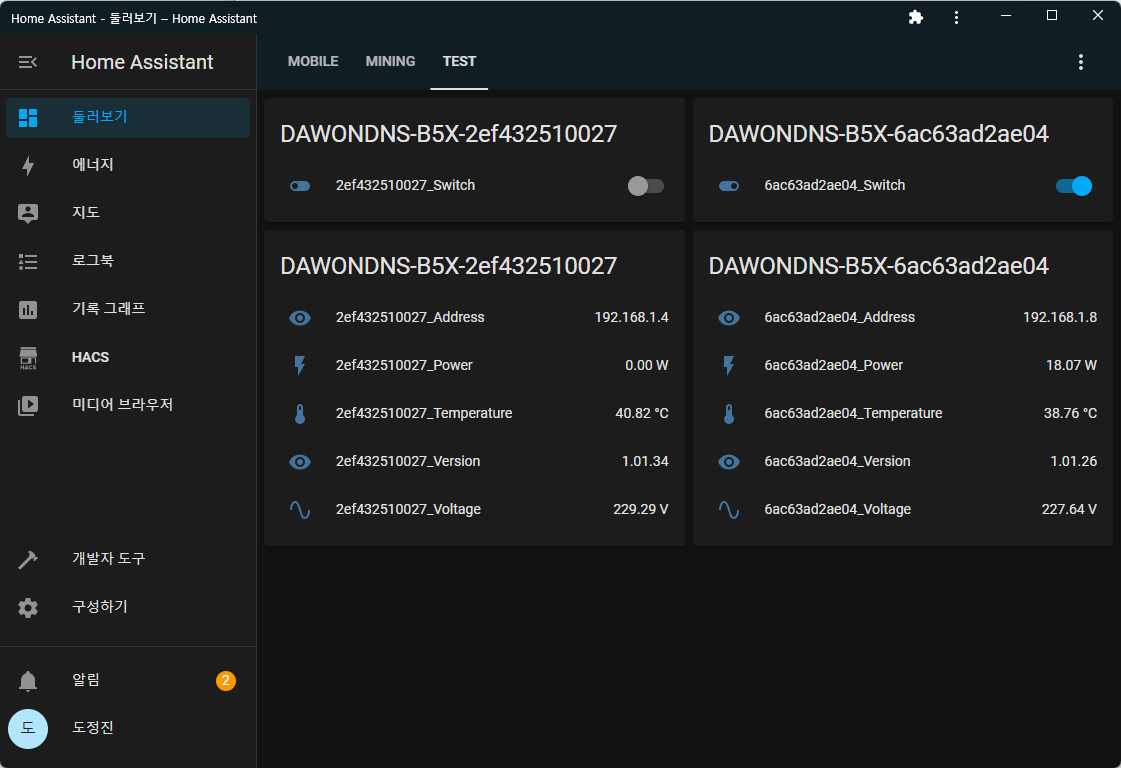Click flash icon for 6ac63ad2ae04_Power

(x=729, y=365)
